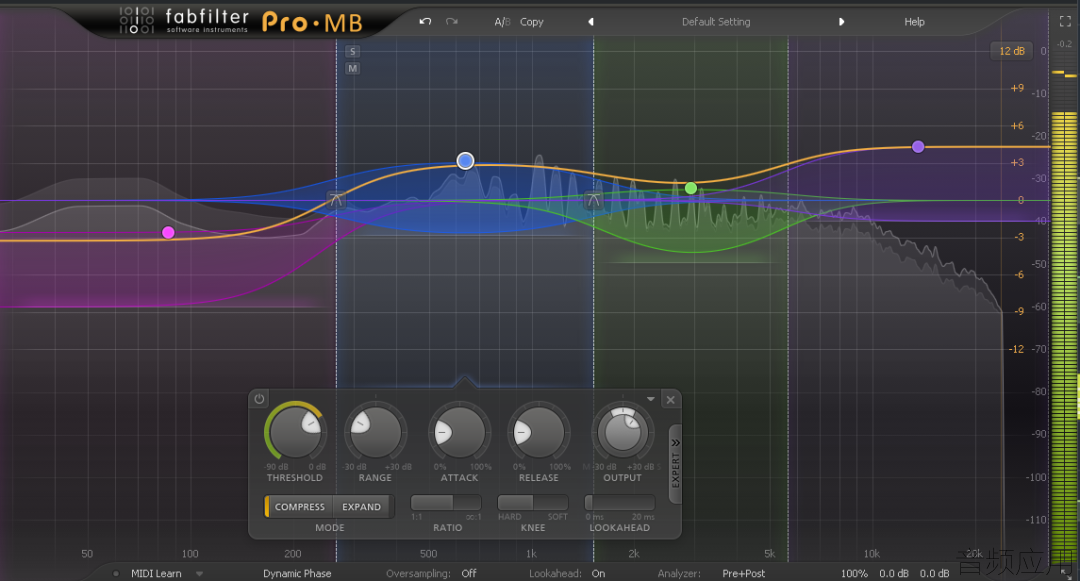The width and height of the screenshot is (1080, 581).
Task: Click the undo arrow icon
Action: (x=425, y=21)
